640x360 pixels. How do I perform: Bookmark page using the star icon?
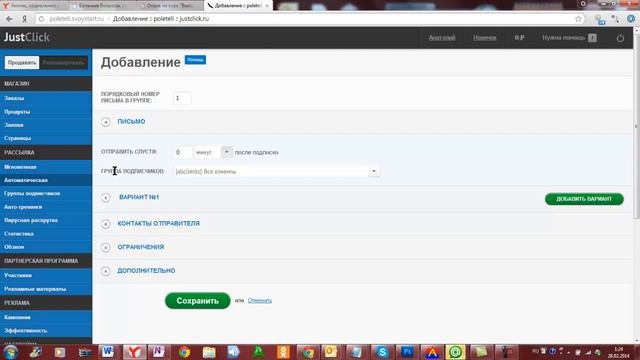coord(578,19)
